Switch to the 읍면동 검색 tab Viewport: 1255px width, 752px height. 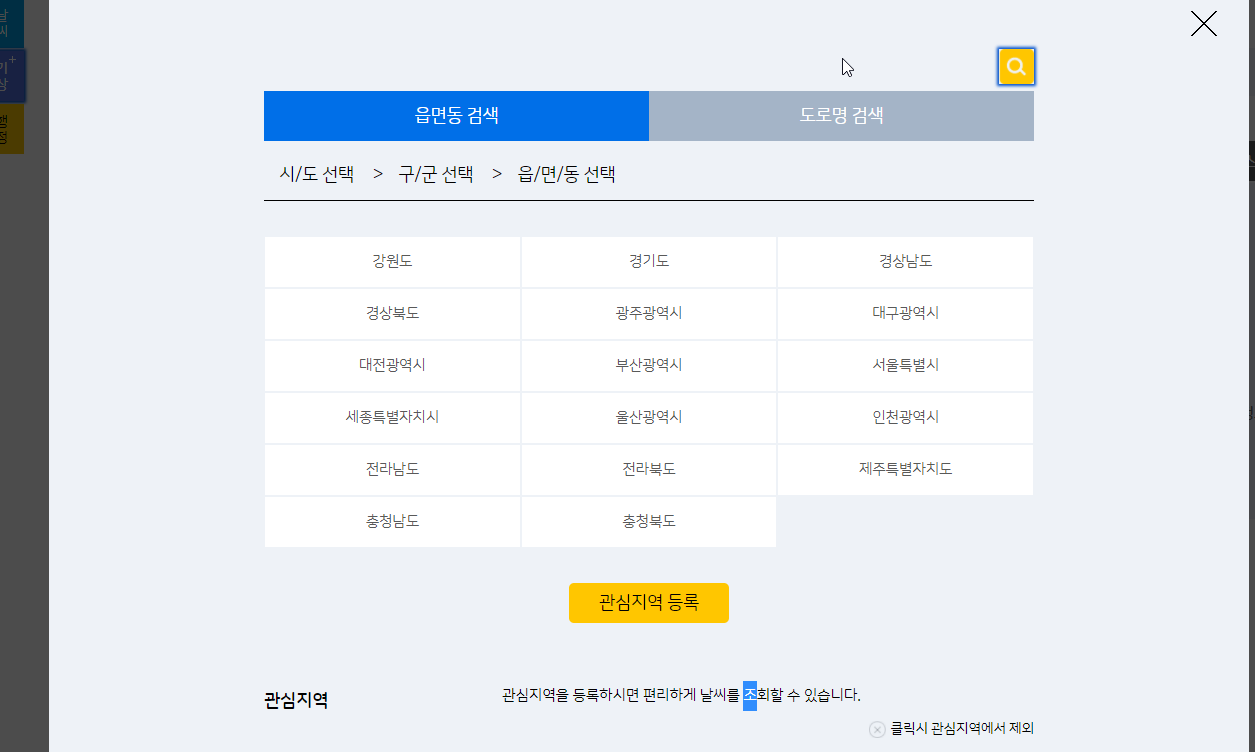tap(456, 116)
